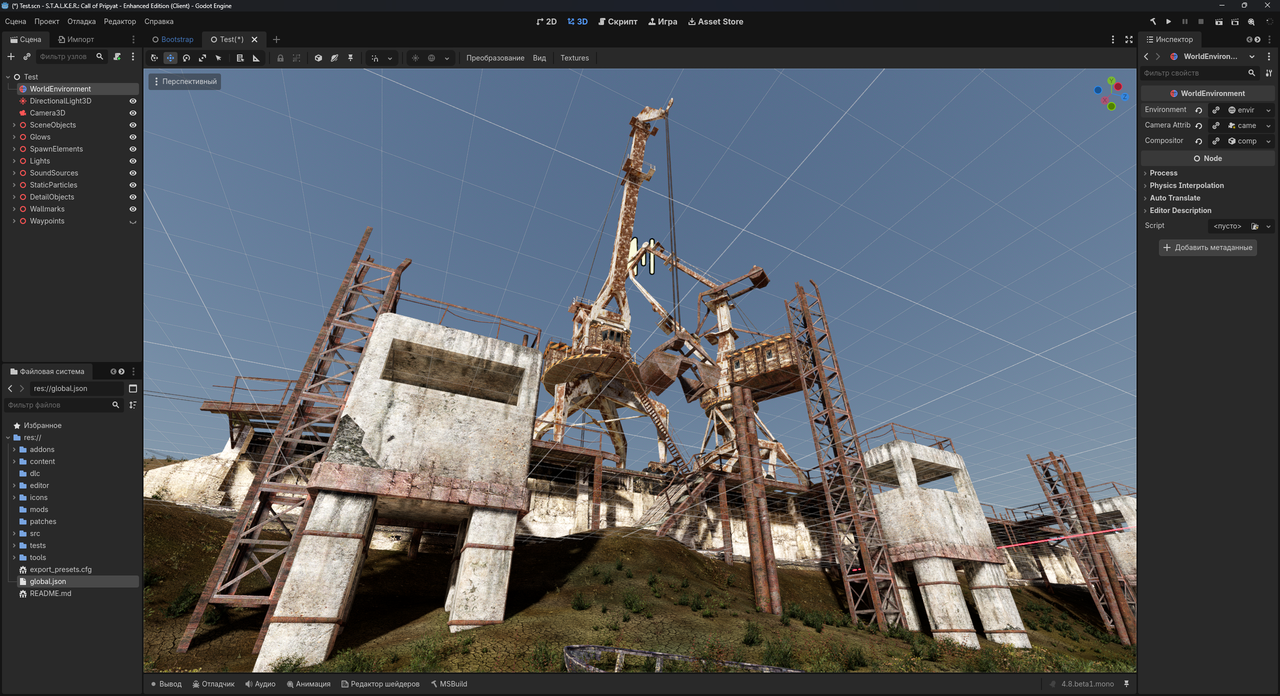Open the Script quick load folder icon
This screenshot has height=696, width=1280.
point(1255,226)
